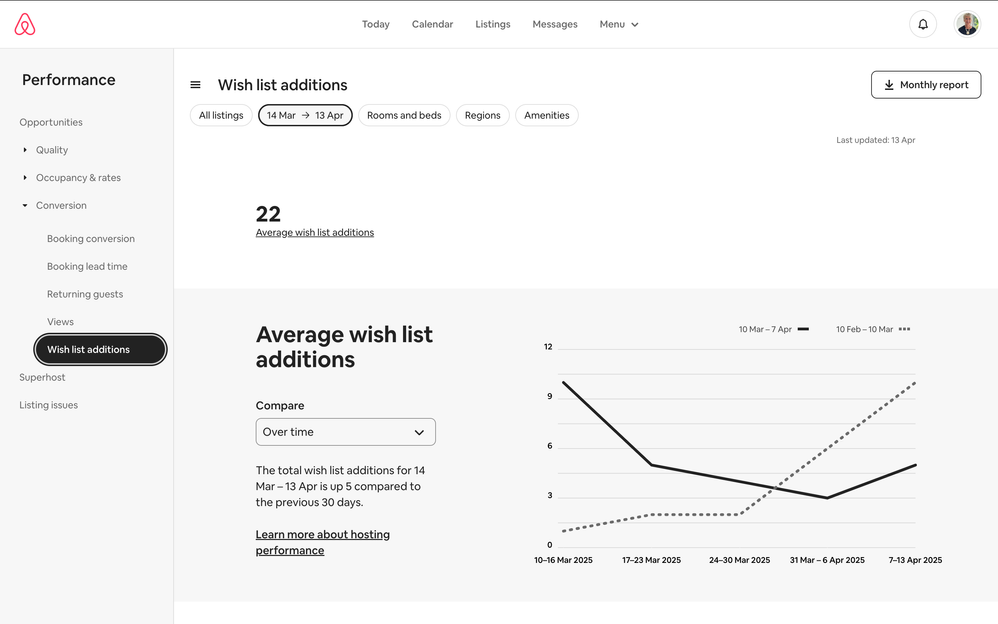
Task: Download the Monthly report
Action: point(925,85)
